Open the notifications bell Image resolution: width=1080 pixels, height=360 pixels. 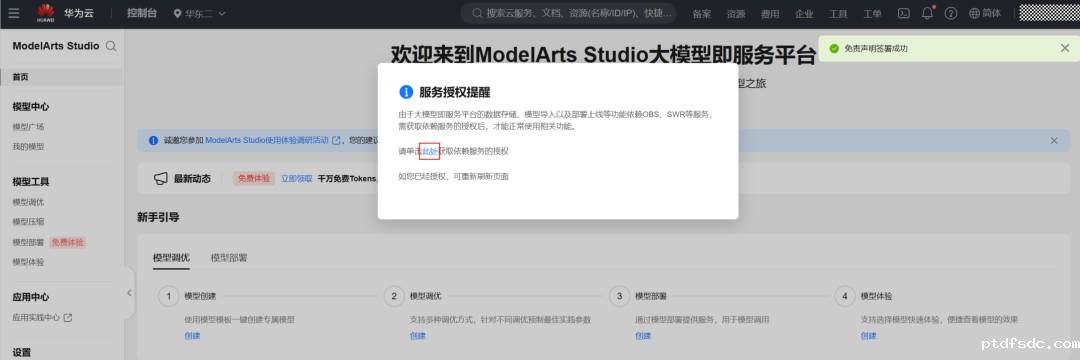[x=928, y=13]
